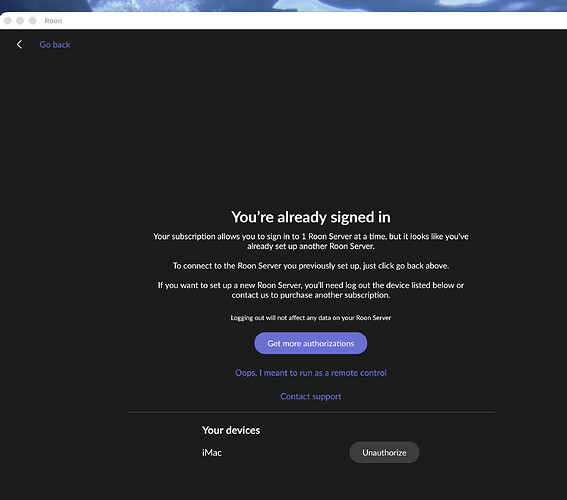Click the back arrow chevron icon

click(x=19, y=44)
